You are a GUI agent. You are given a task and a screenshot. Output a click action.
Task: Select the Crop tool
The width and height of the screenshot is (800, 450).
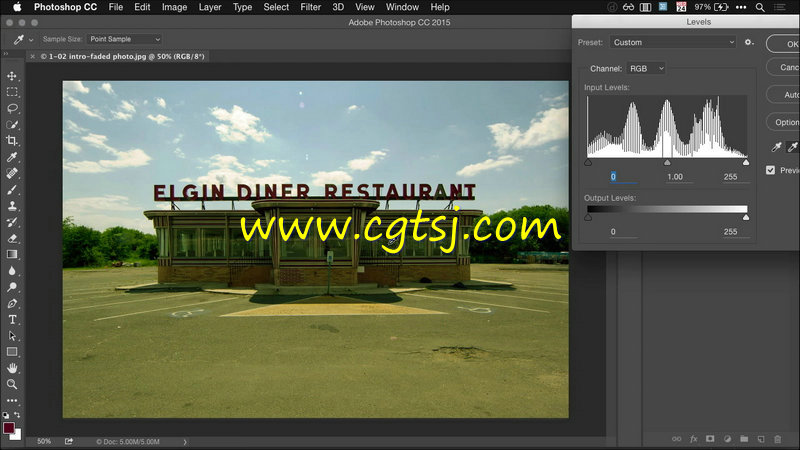pyautogui.click(x=12, y=140)
